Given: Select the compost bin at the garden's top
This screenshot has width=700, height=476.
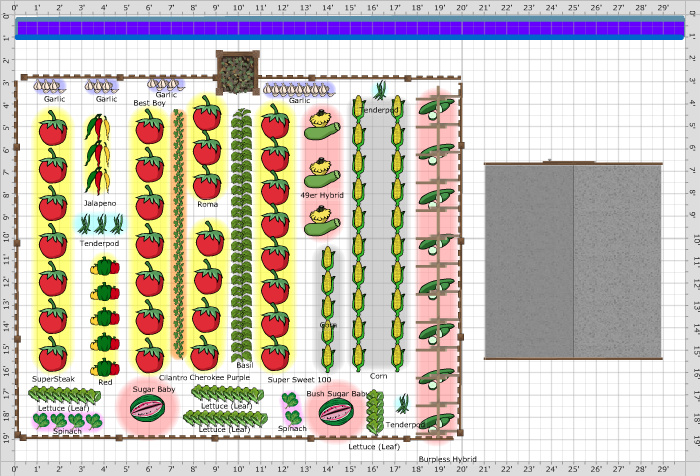Looking at the screenshot, I should (x=238, y=70).
